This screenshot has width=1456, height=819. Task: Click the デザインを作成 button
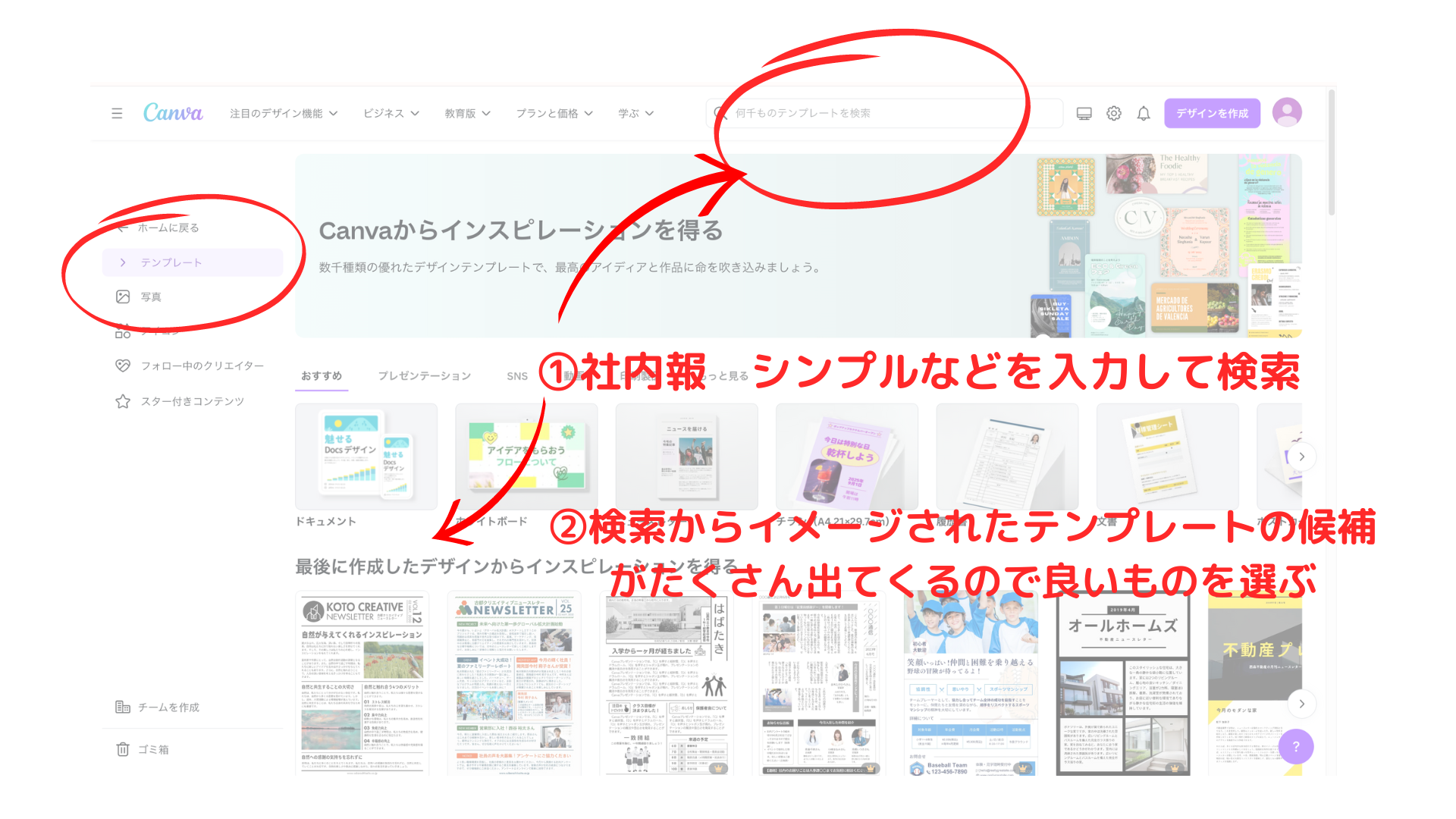[x=1211, y=113]
